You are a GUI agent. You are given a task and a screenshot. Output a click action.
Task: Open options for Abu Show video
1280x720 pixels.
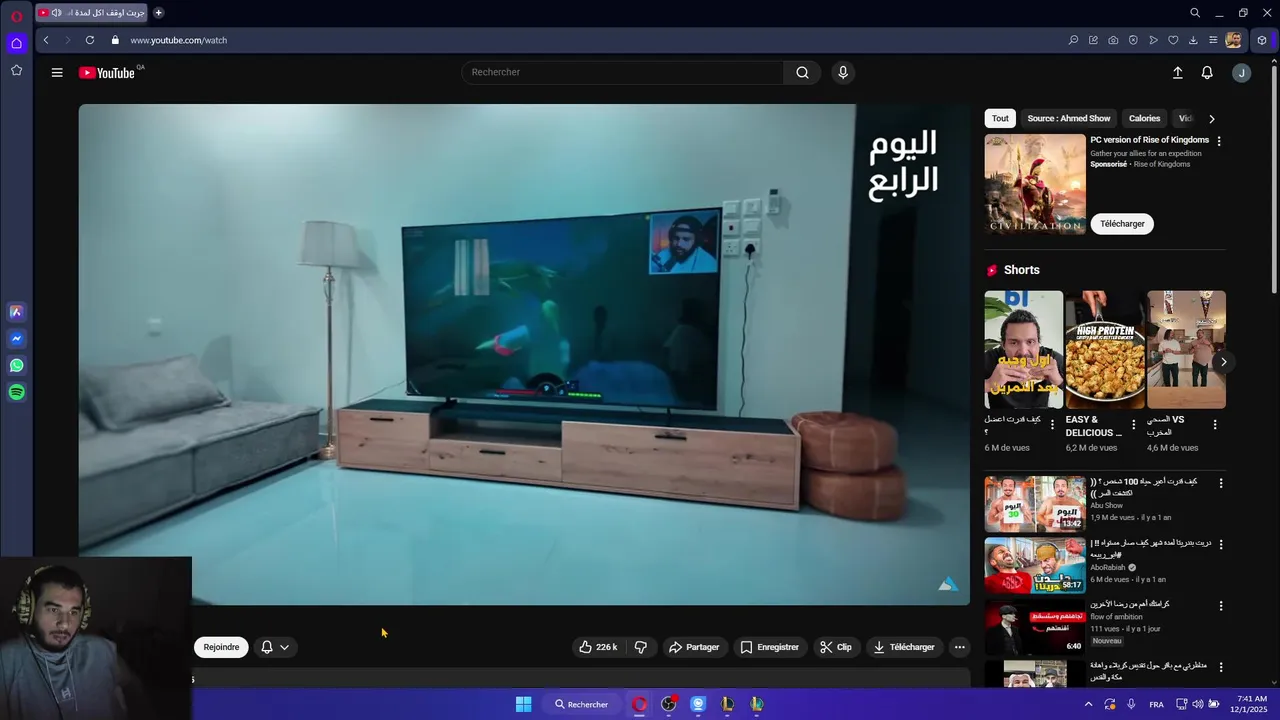[1220, 483]
